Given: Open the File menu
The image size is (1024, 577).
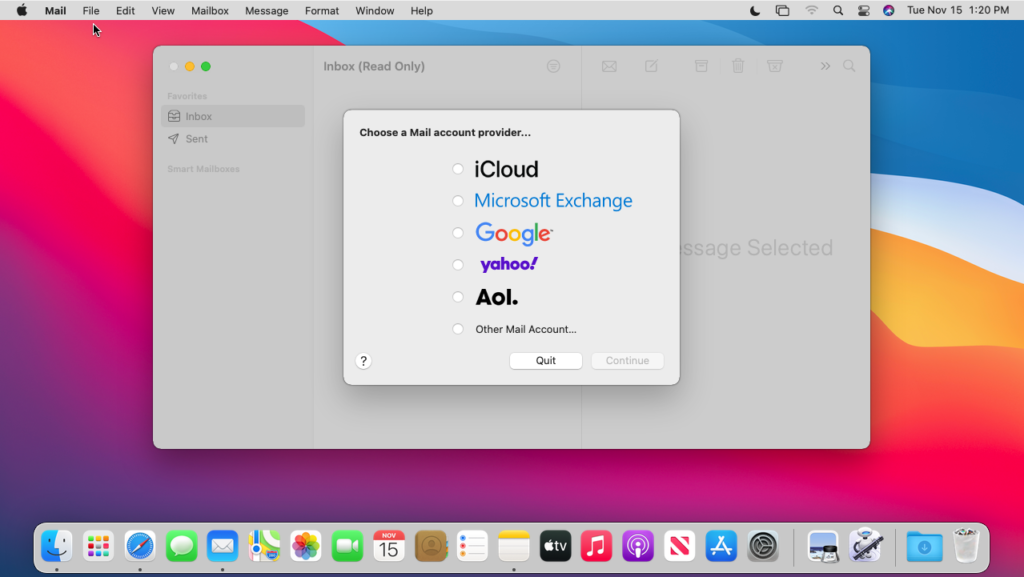Looking at the screenshot, I should pos(91,10).
